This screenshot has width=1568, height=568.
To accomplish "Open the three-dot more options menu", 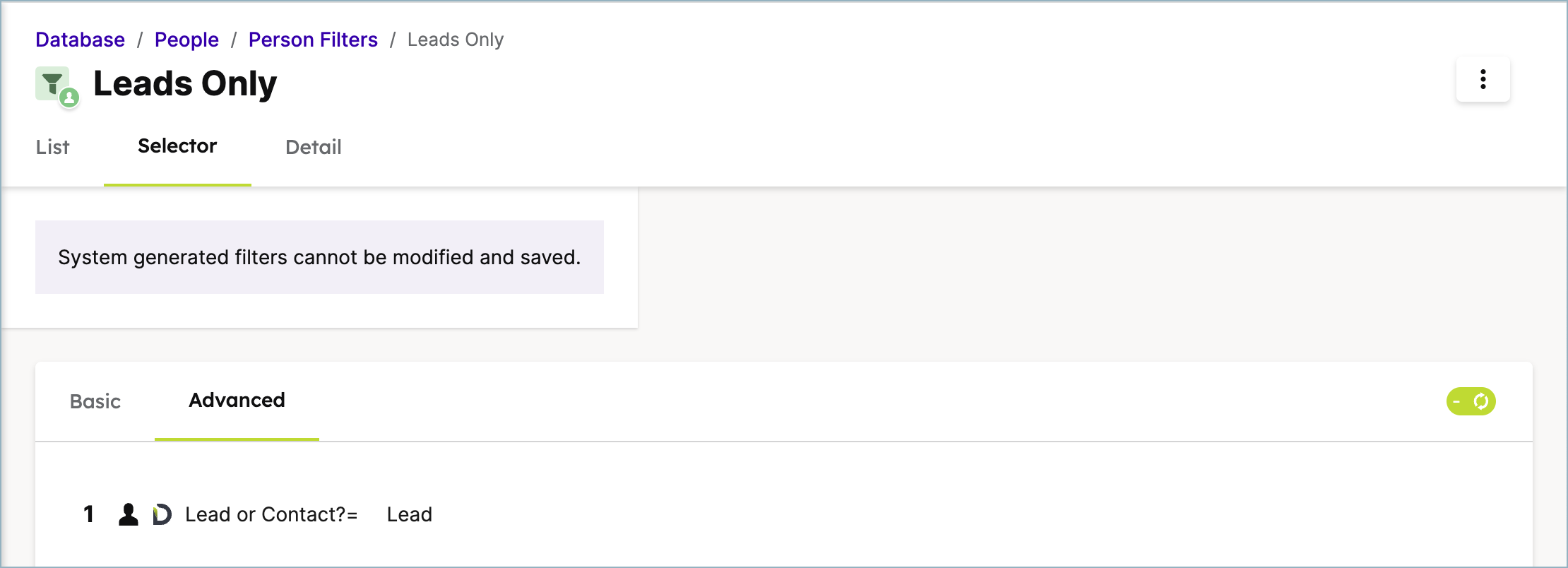I will [1483, 79].
